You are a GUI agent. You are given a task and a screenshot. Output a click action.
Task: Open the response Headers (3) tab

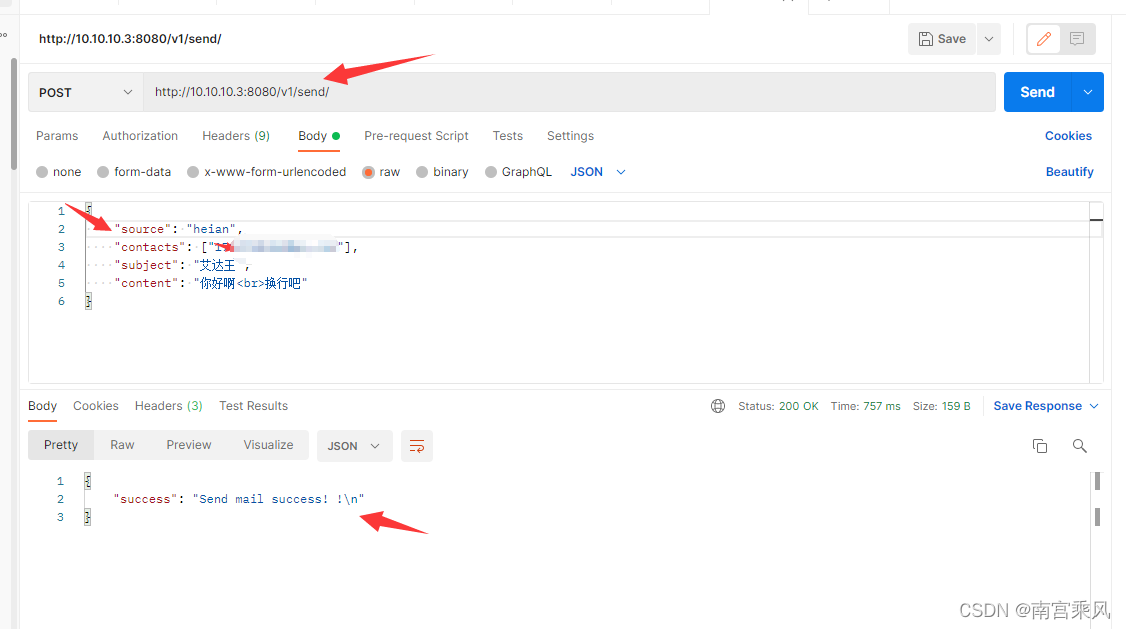tap(169, 406)
